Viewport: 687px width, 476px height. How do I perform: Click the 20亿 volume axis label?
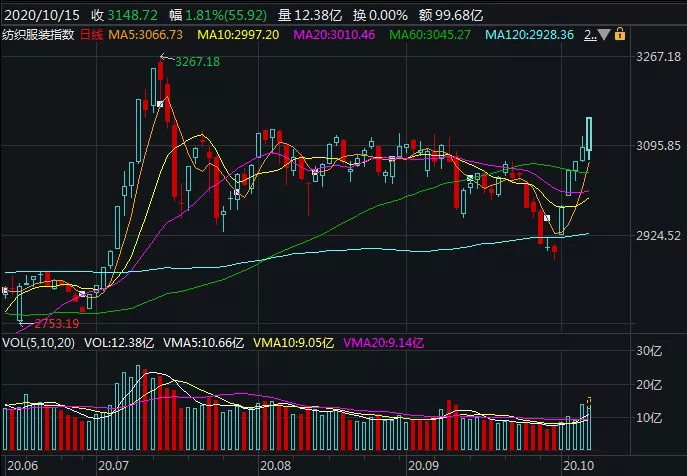pyautogui.click(x=649, y=385)
